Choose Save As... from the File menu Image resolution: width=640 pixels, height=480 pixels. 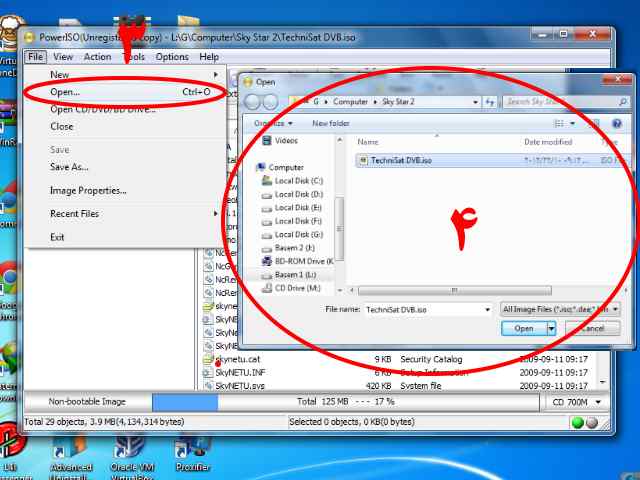pyautogui.click(x=124, y=167)
